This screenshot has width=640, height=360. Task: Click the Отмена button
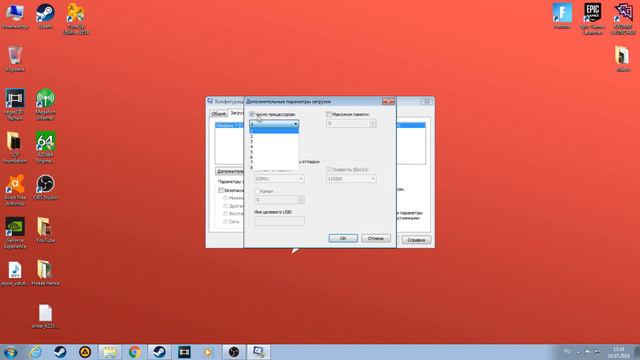[376, 238]
